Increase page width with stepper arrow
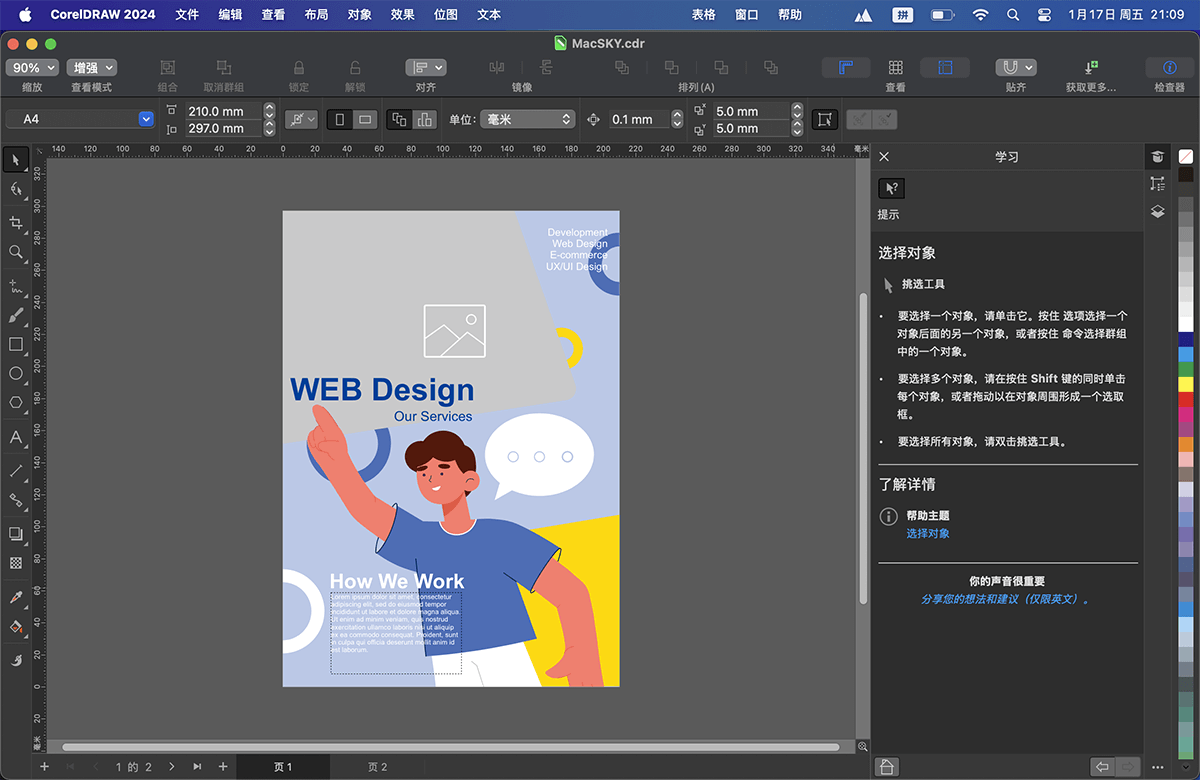Viewport: 1200px width, 780px height. pyautogui.click(x=269, y=107)
